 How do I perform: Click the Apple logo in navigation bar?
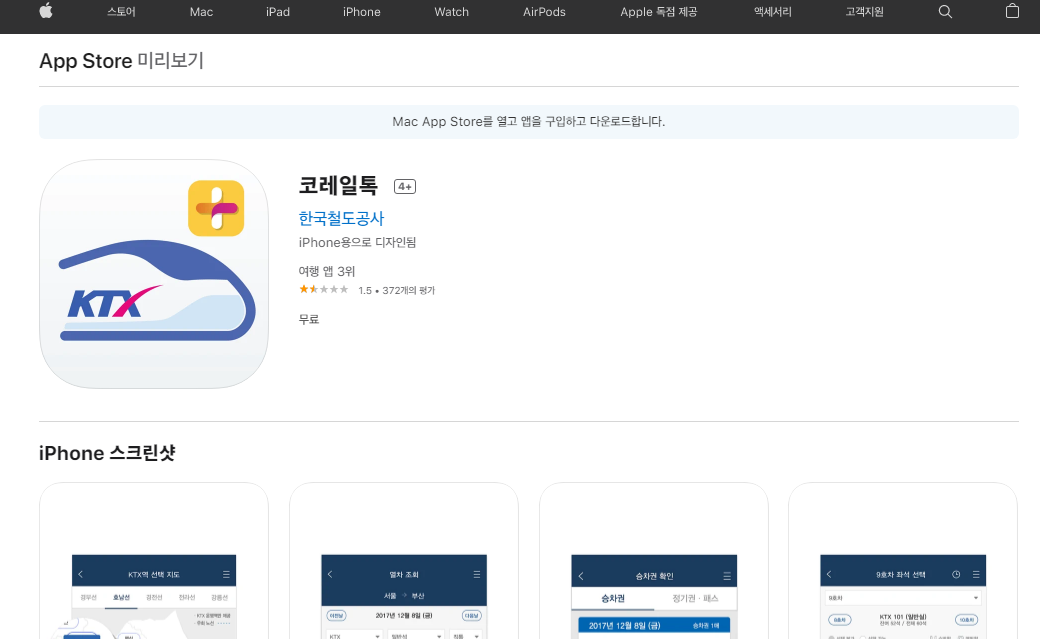(46, 11)
